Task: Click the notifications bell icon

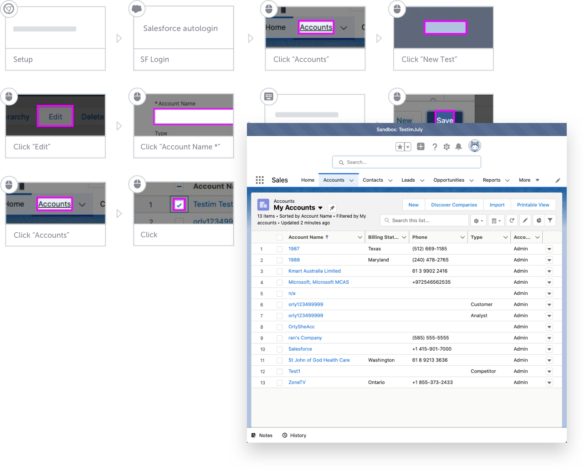Action: click(459, 147)
